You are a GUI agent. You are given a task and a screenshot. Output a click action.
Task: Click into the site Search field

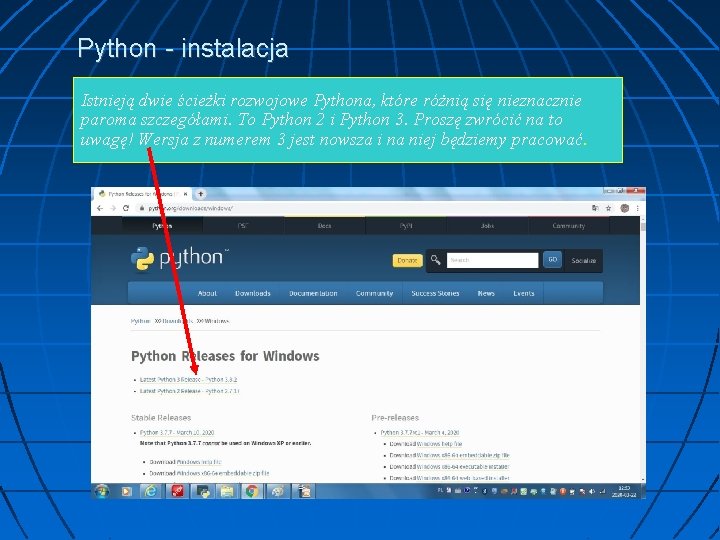point(492,260)
